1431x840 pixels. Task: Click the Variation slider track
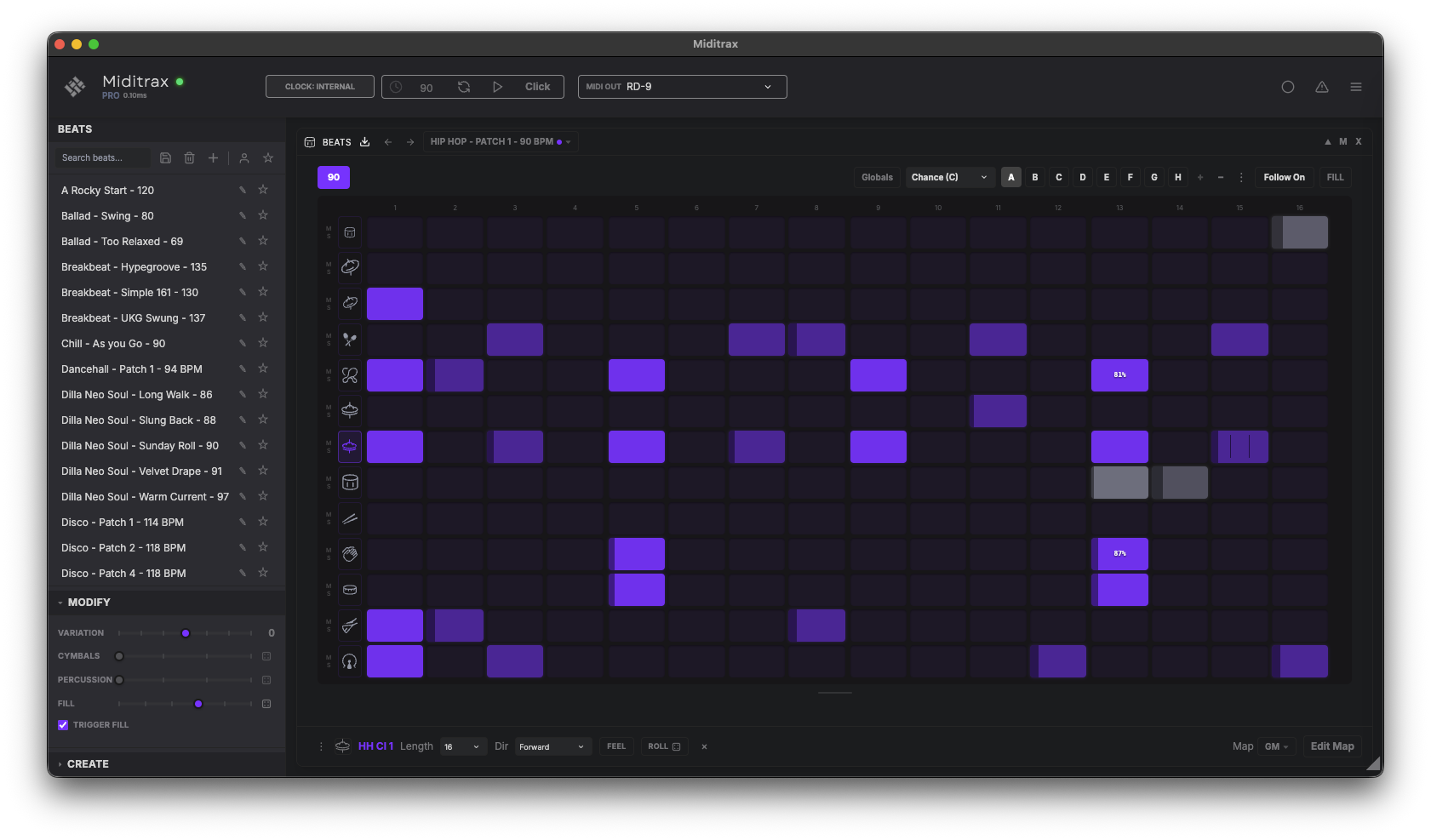tap(186, 633)
